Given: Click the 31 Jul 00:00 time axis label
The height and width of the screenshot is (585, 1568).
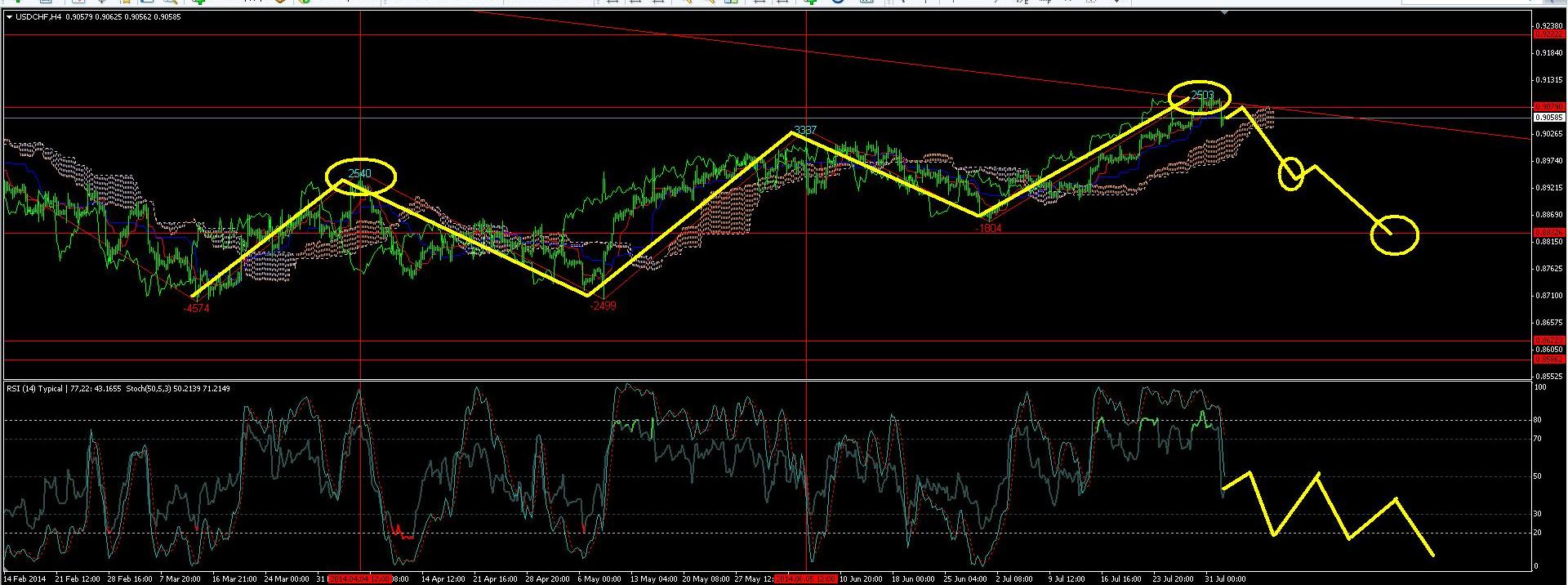Looking at the screenshot, I should (x=1223, y=578).
